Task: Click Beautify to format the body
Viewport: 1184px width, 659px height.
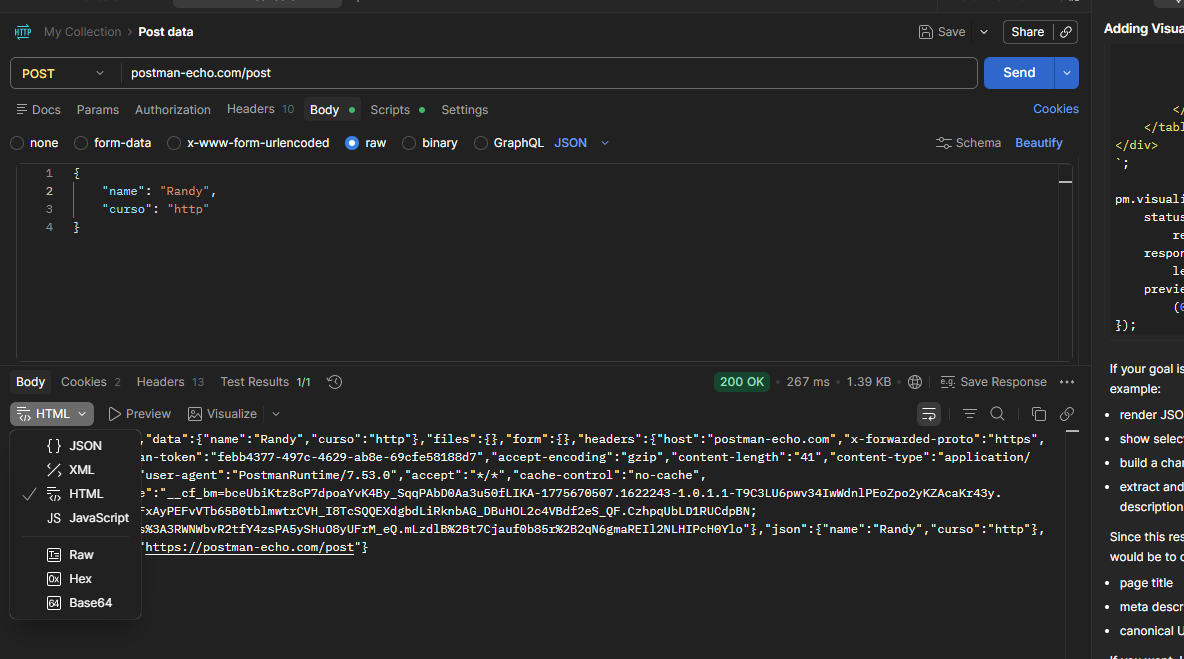Action: [1038, 143]
